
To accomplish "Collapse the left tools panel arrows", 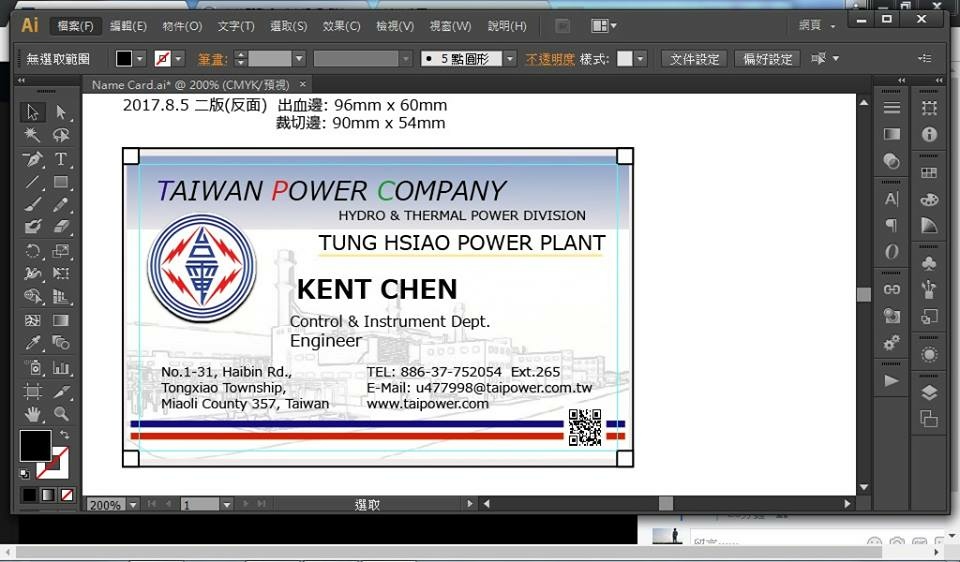I will (x=21, y=80).
